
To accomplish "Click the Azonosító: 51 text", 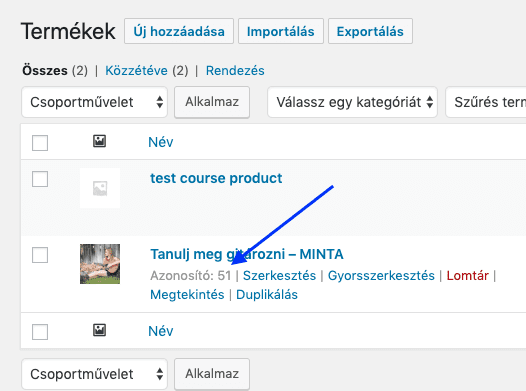I will [x=191, y=276].
